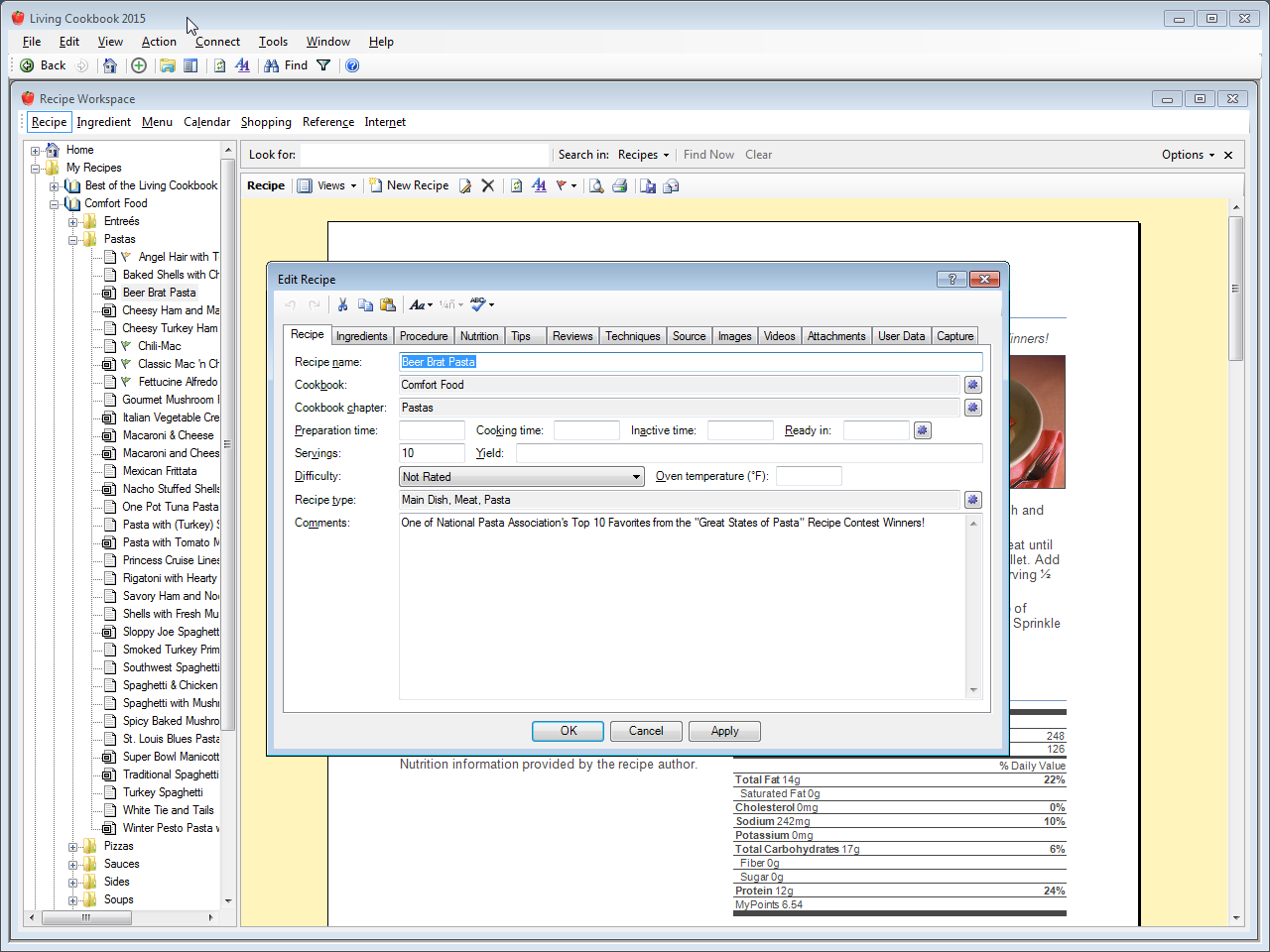Click the gear button next to Ready in
Viewport: 1270px width, 952px height.
[x=923, y=430]
